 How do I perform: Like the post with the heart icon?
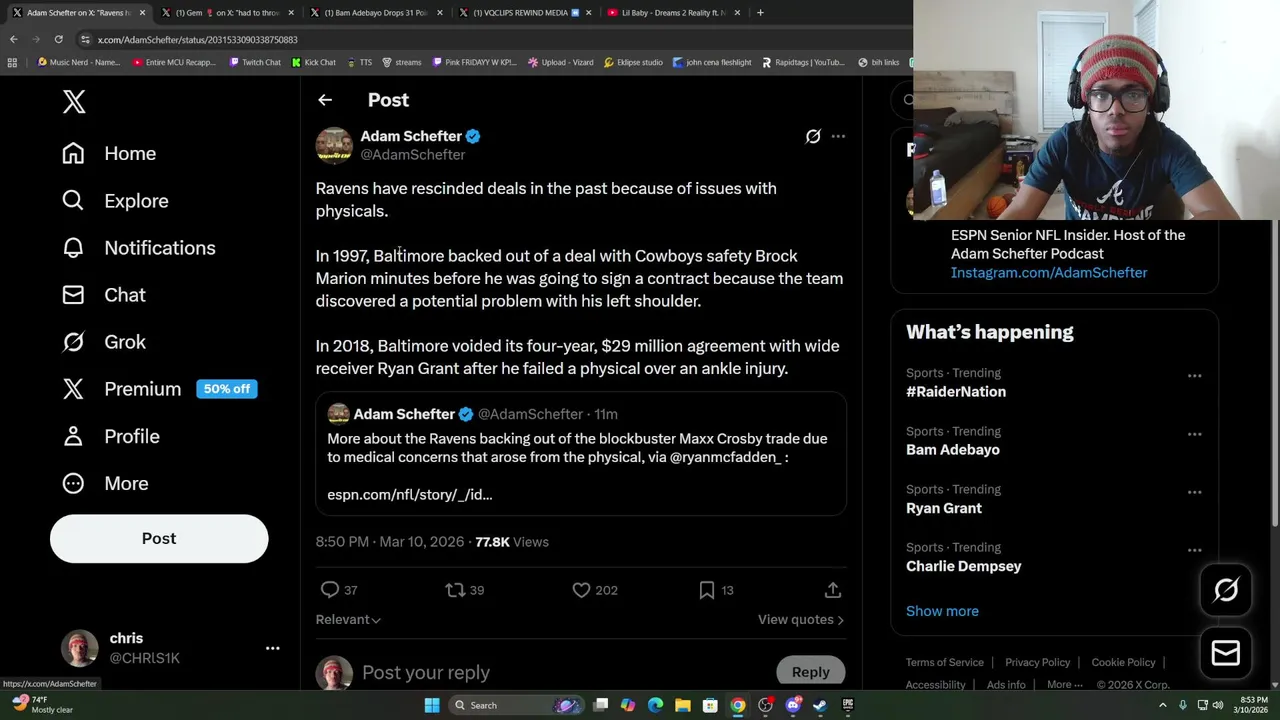pos(581,590)
